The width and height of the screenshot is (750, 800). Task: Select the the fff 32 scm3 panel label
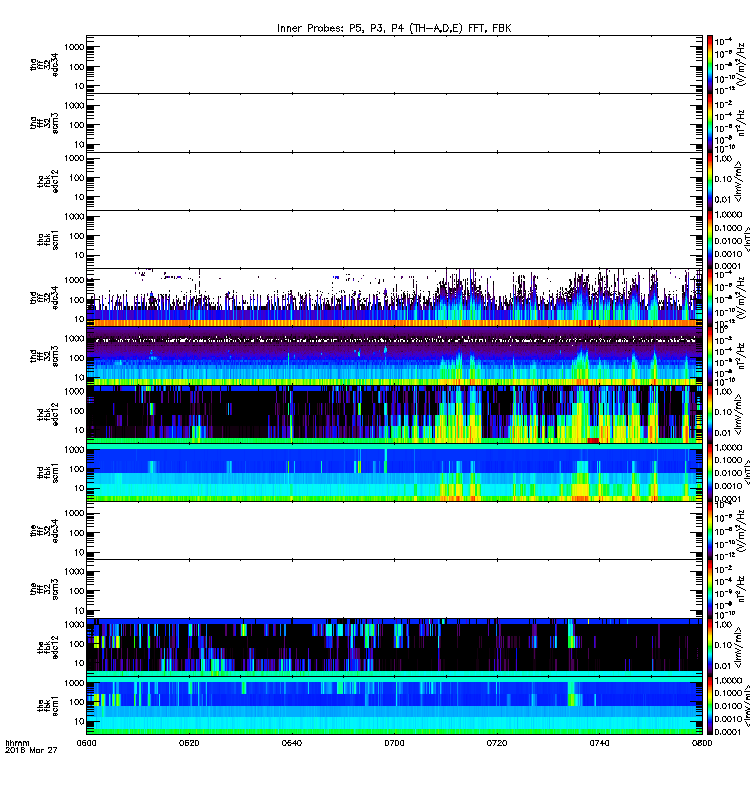coord(44,589)
